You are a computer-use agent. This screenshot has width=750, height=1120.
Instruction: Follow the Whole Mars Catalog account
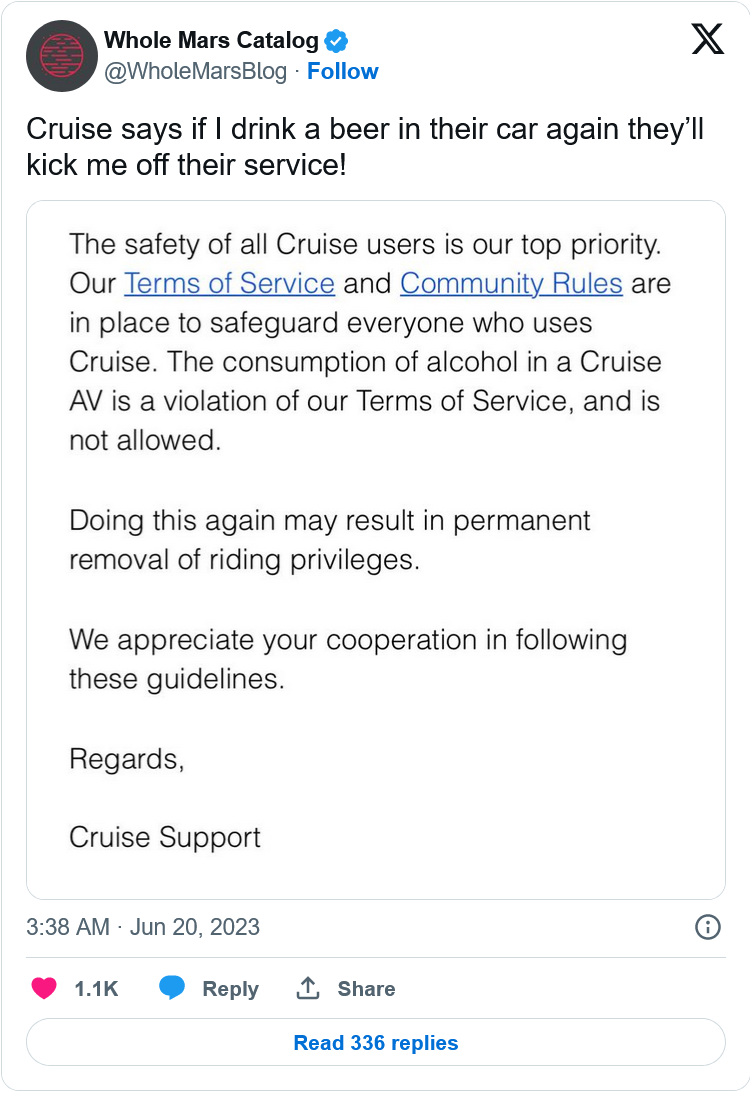[342, 71]
